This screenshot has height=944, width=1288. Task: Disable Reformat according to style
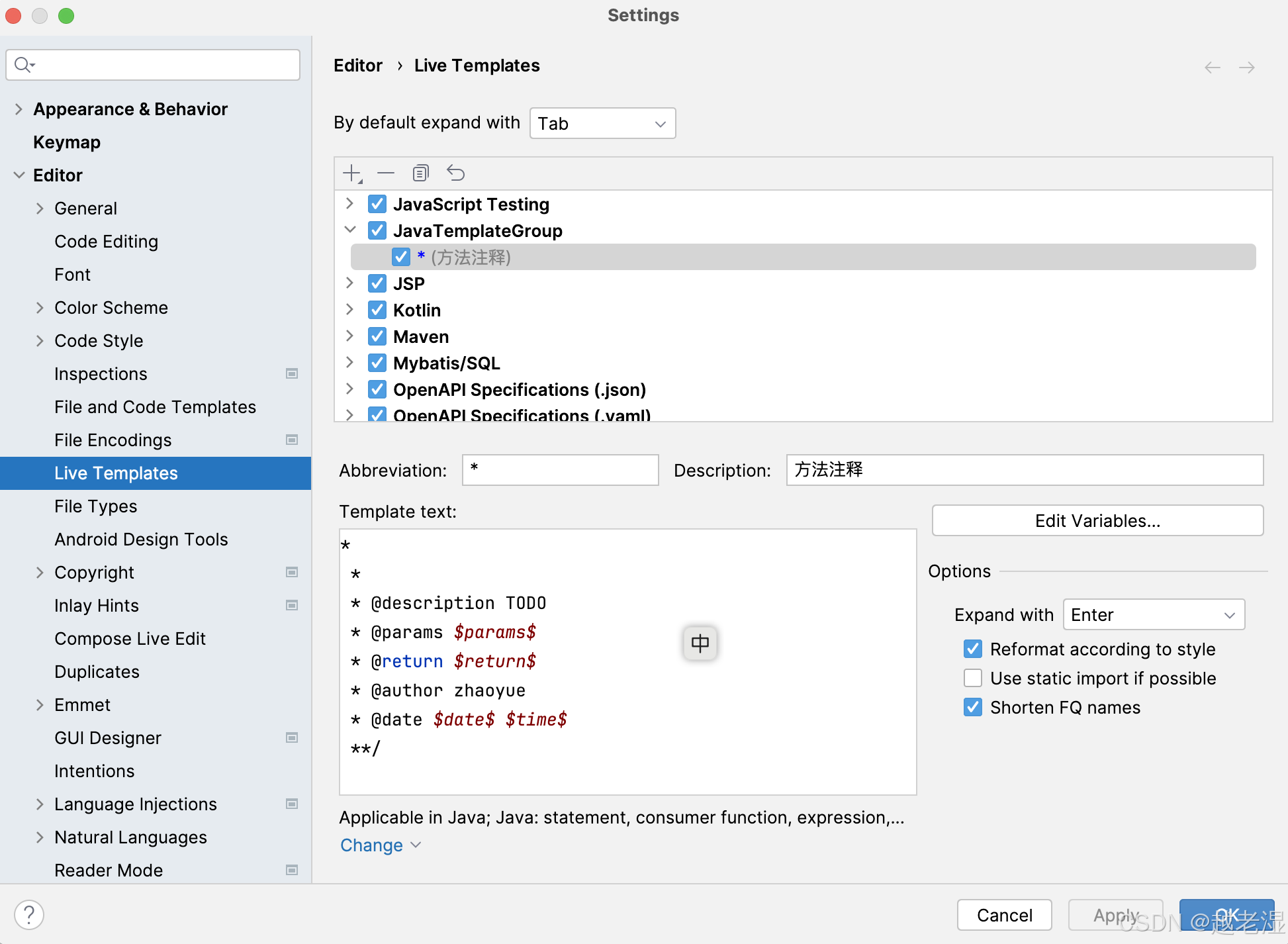click(x=973, y=649)
